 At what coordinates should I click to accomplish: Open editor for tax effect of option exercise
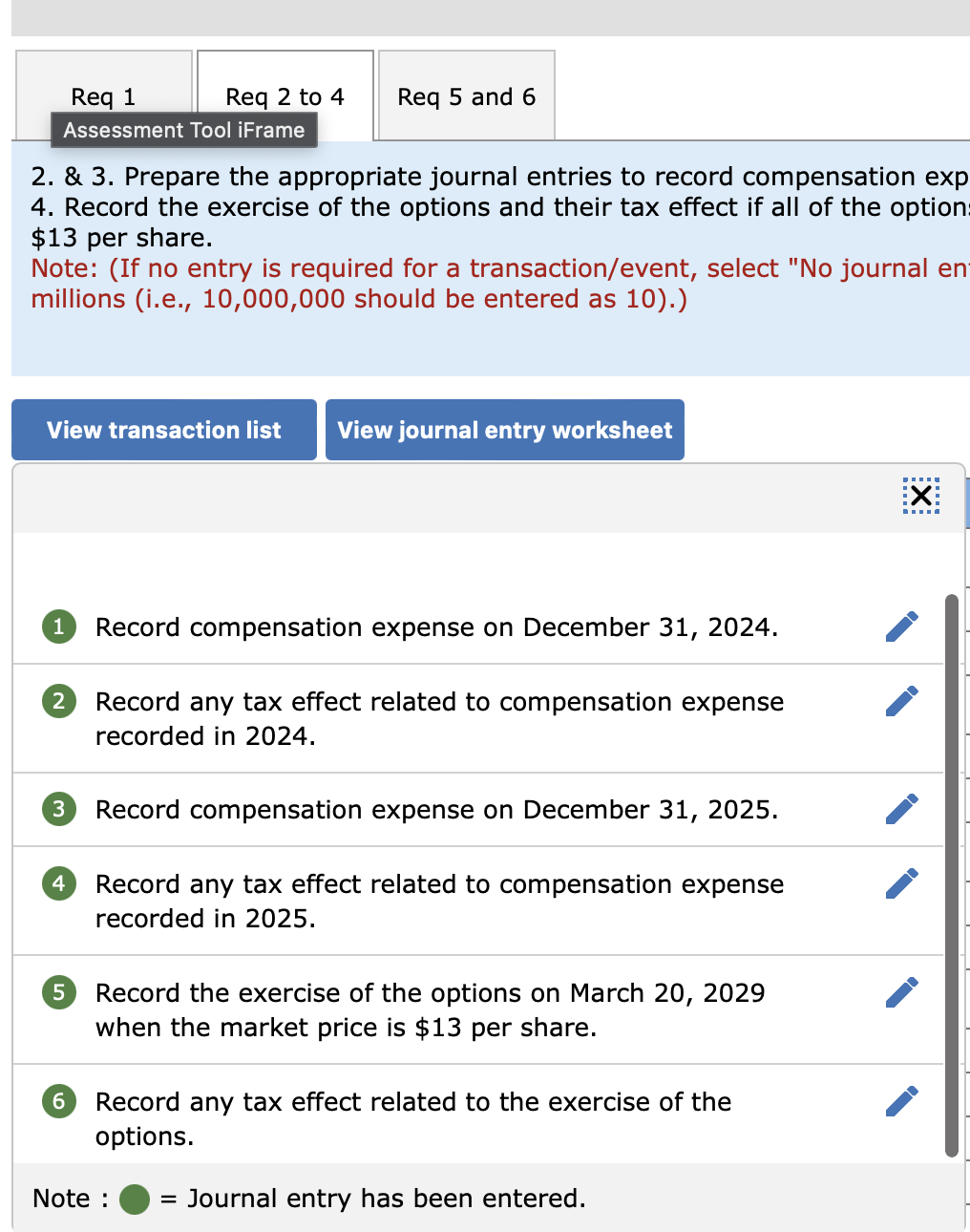click(x=902, y=1101)
